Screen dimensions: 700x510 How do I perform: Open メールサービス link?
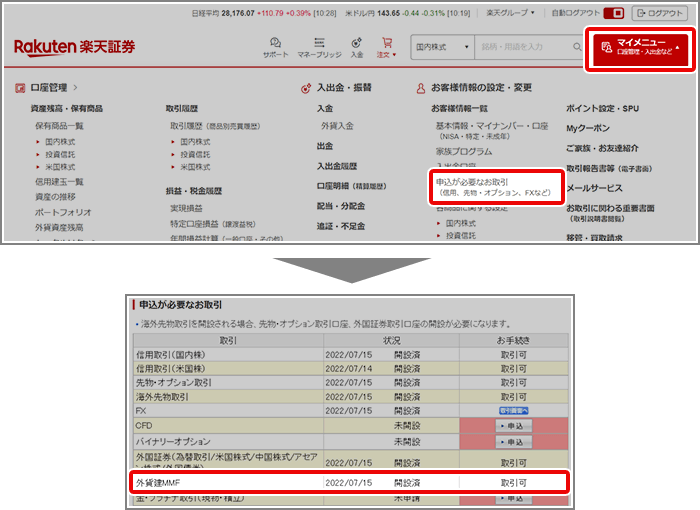pos(594,188)
